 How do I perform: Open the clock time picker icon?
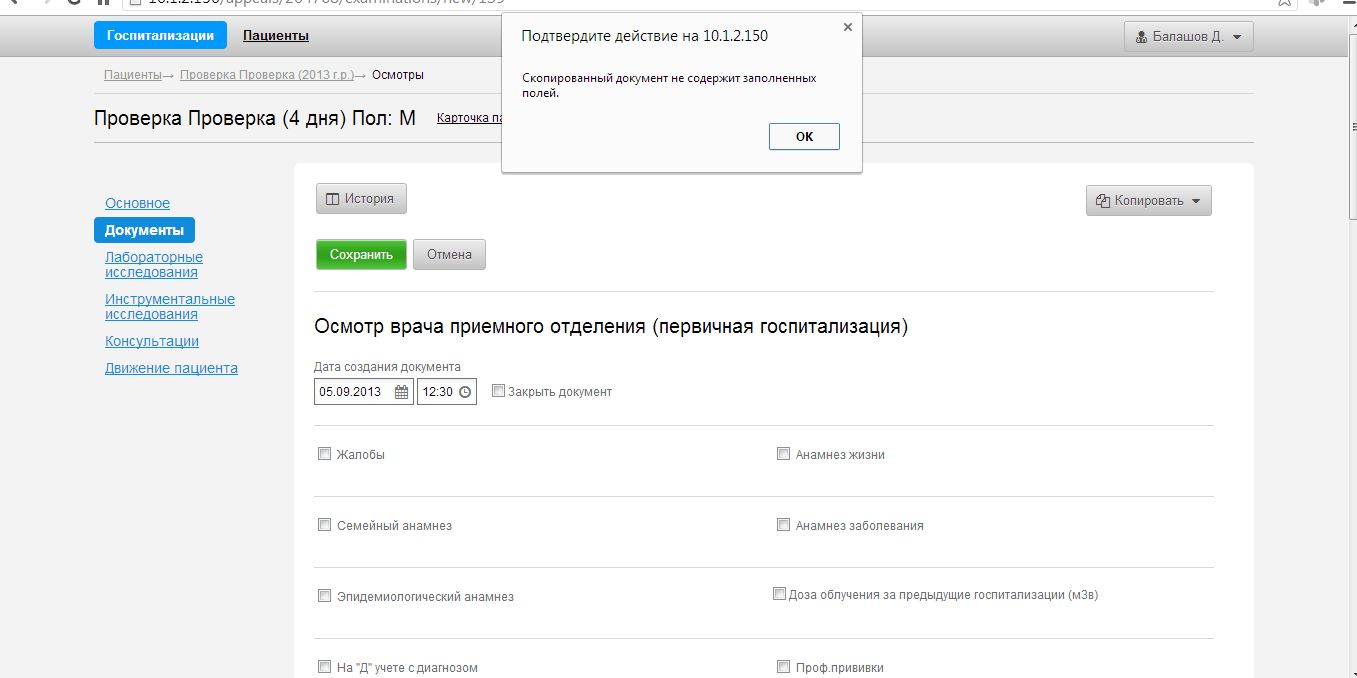pyautogui.click(x=465, y=392)
